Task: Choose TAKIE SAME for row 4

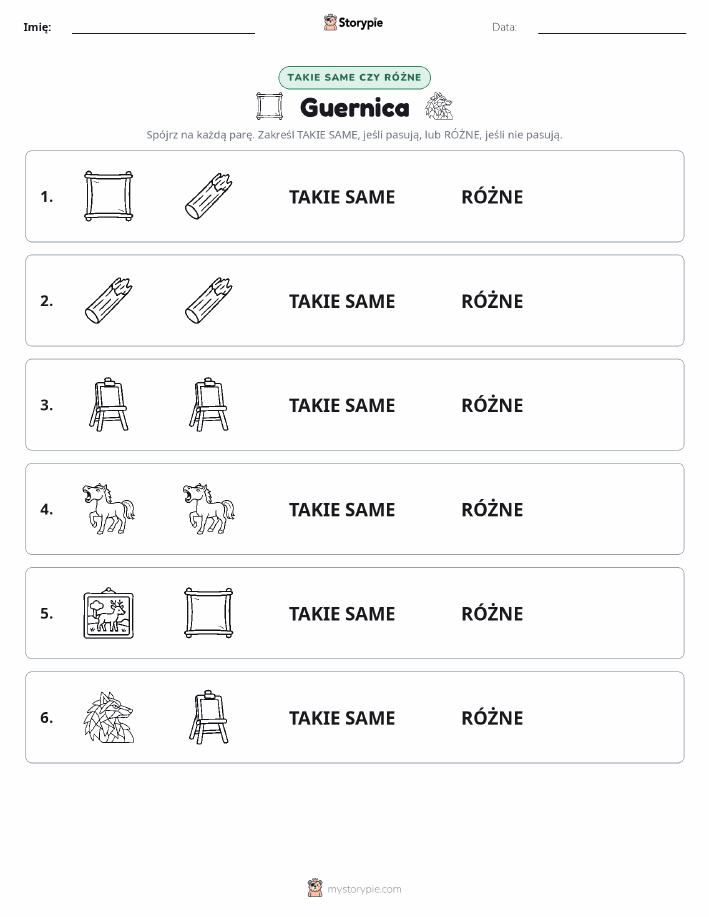Action: point(342,509)
